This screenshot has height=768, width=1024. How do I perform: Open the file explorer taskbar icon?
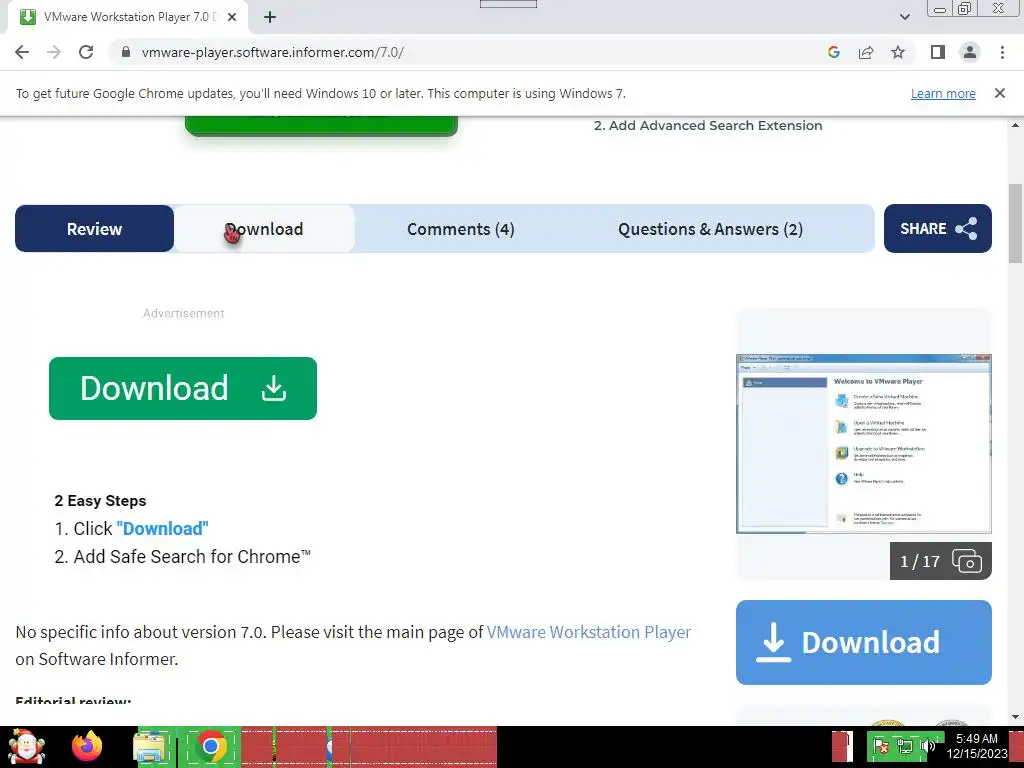150,747
